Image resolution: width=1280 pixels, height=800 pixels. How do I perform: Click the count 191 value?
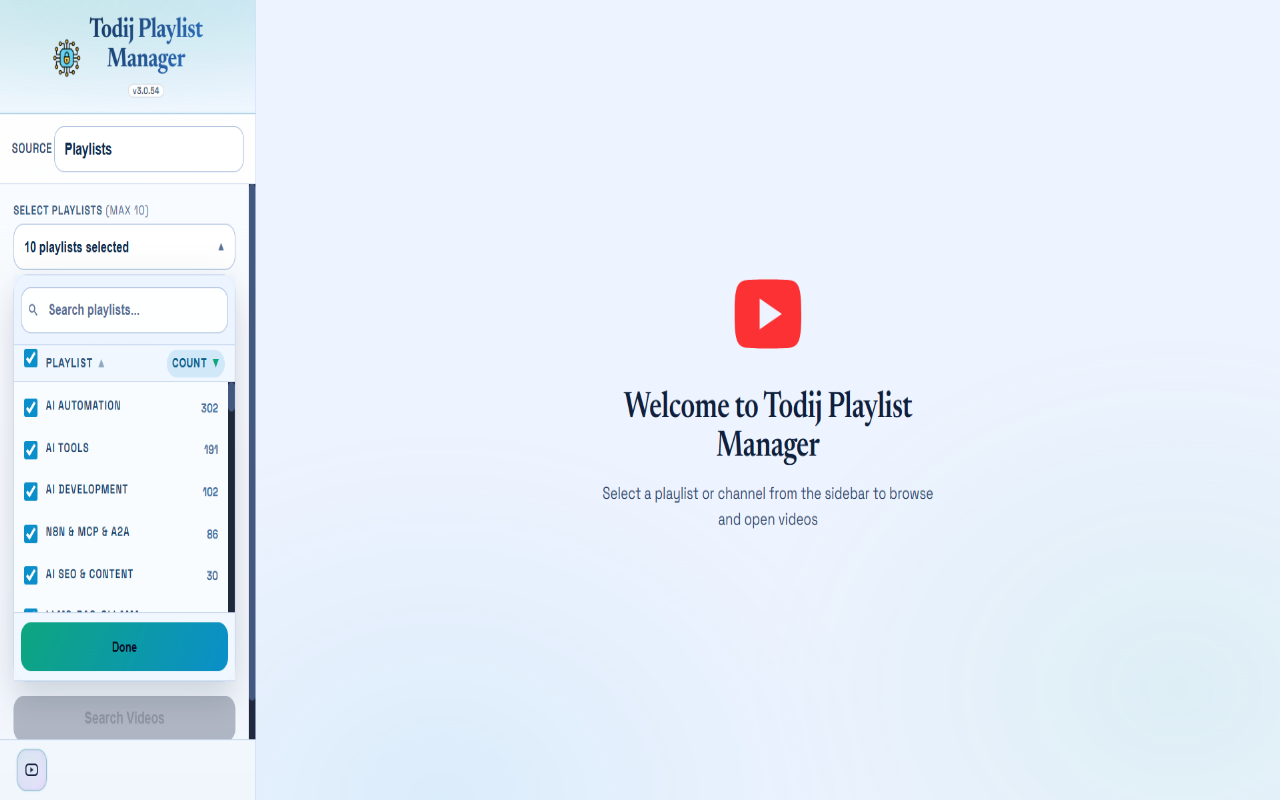[x=211, y=450]
